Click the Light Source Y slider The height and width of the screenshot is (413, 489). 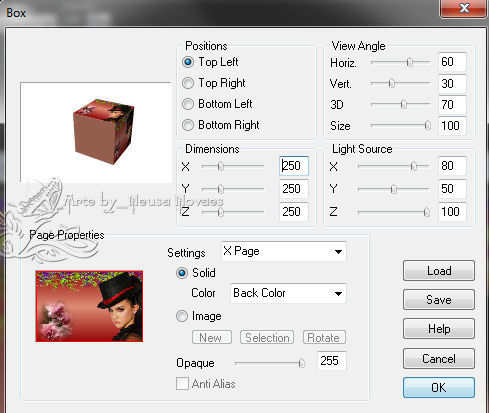(393, 189)
